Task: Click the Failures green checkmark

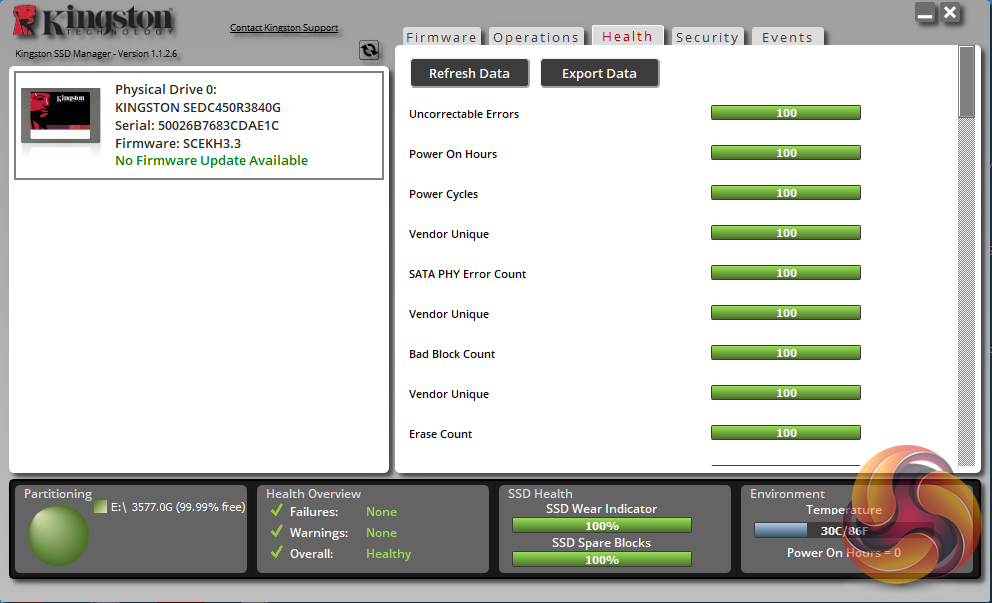Action: click(276, 511)
